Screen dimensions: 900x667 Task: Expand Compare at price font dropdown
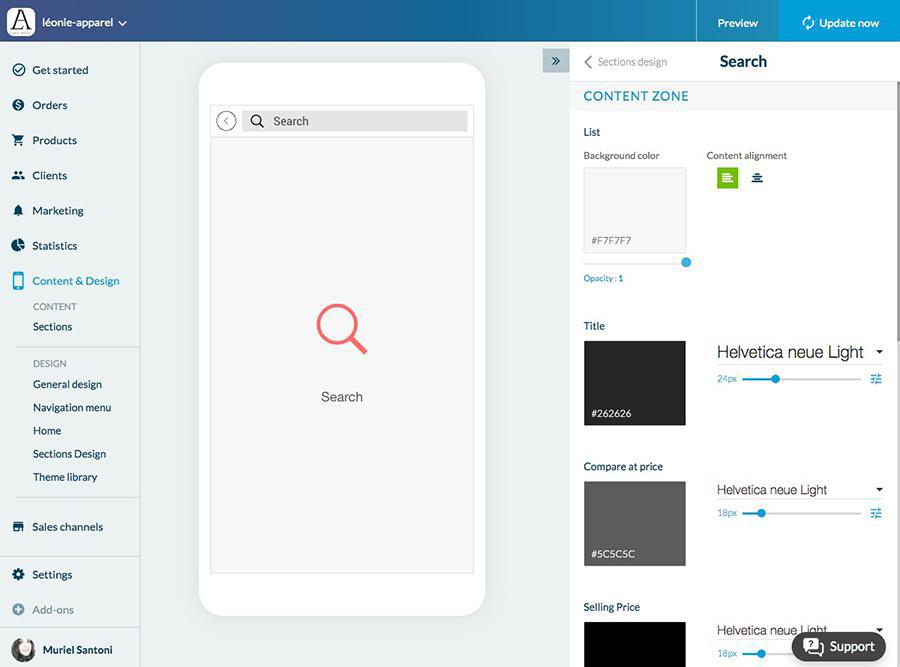tap(800, 490)
